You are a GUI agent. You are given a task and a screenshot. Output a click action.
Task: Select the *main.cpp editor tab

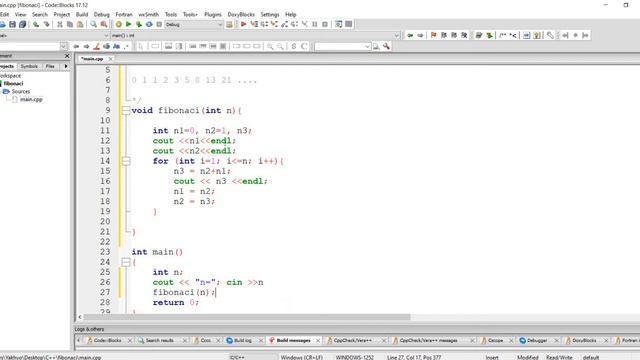point(92,59)
